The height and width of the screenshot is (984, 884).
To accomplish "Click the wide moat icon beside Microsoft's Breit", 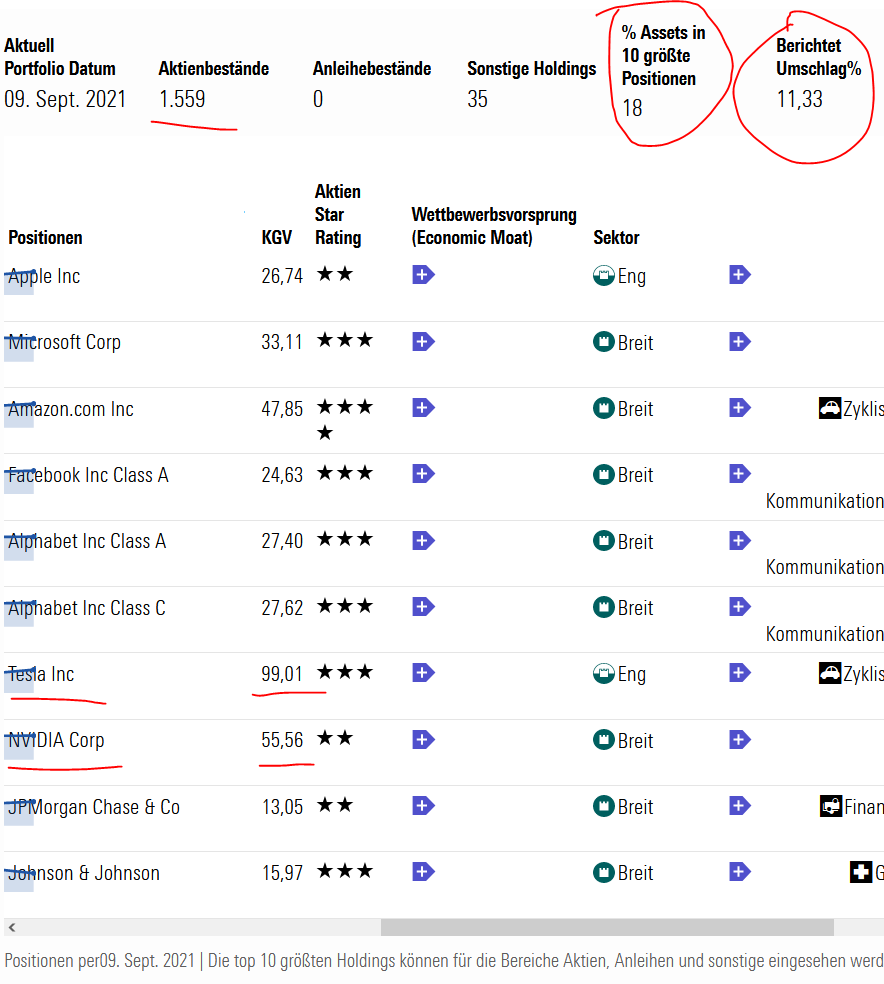I will pos(603,342).
